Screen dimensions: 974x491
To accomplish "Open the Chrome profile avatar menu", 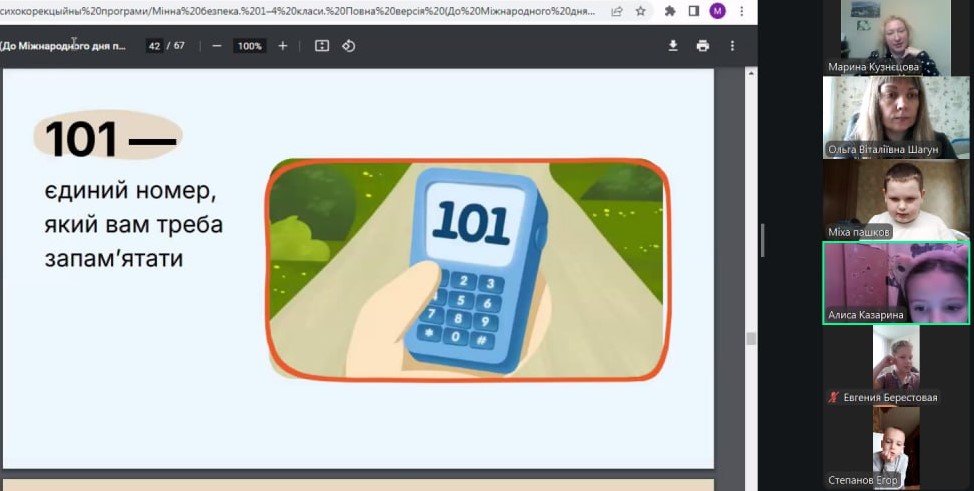I will (x=717, y=11).
